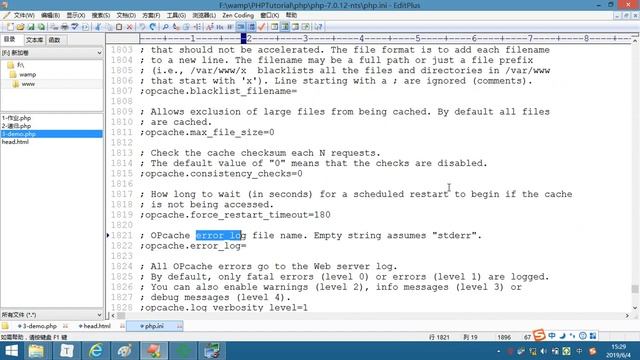Open the Search menu
The height and width of the screenshot is (360, 640).
[100, 15]
